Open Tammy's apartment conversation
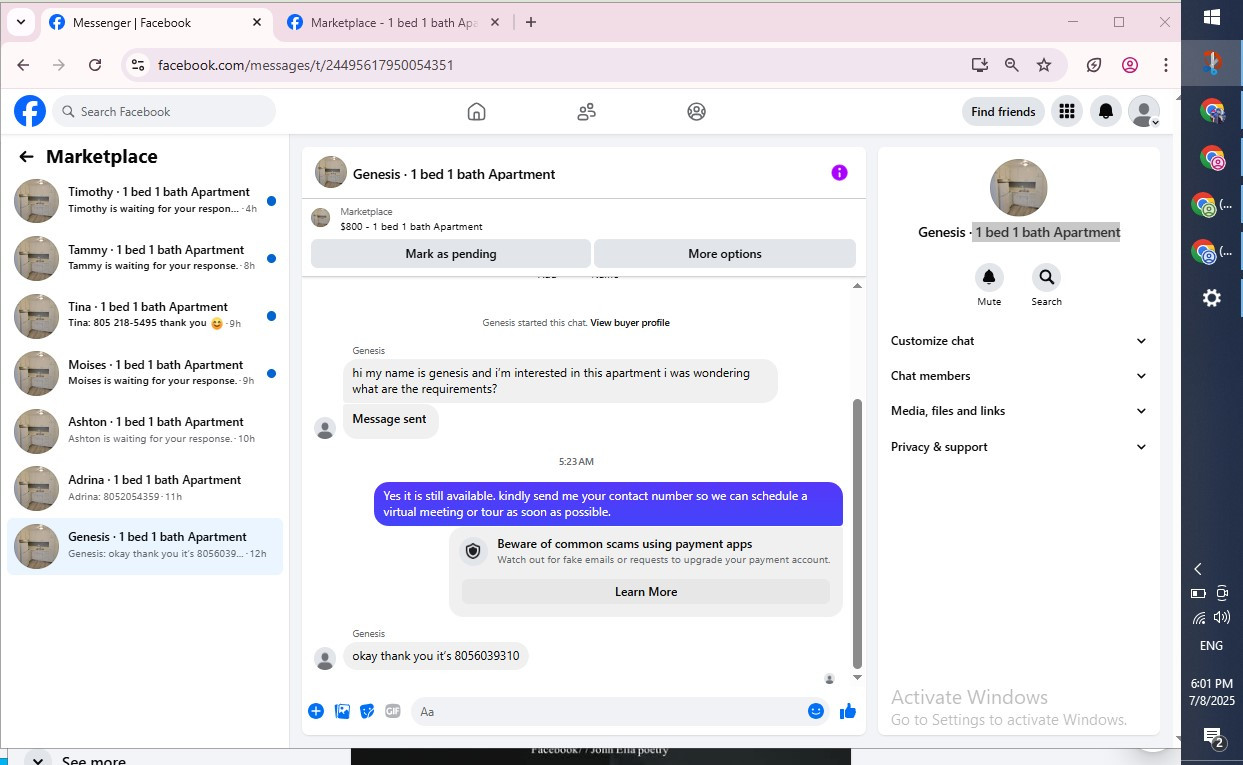The image size is (1243, 765). 145,258
